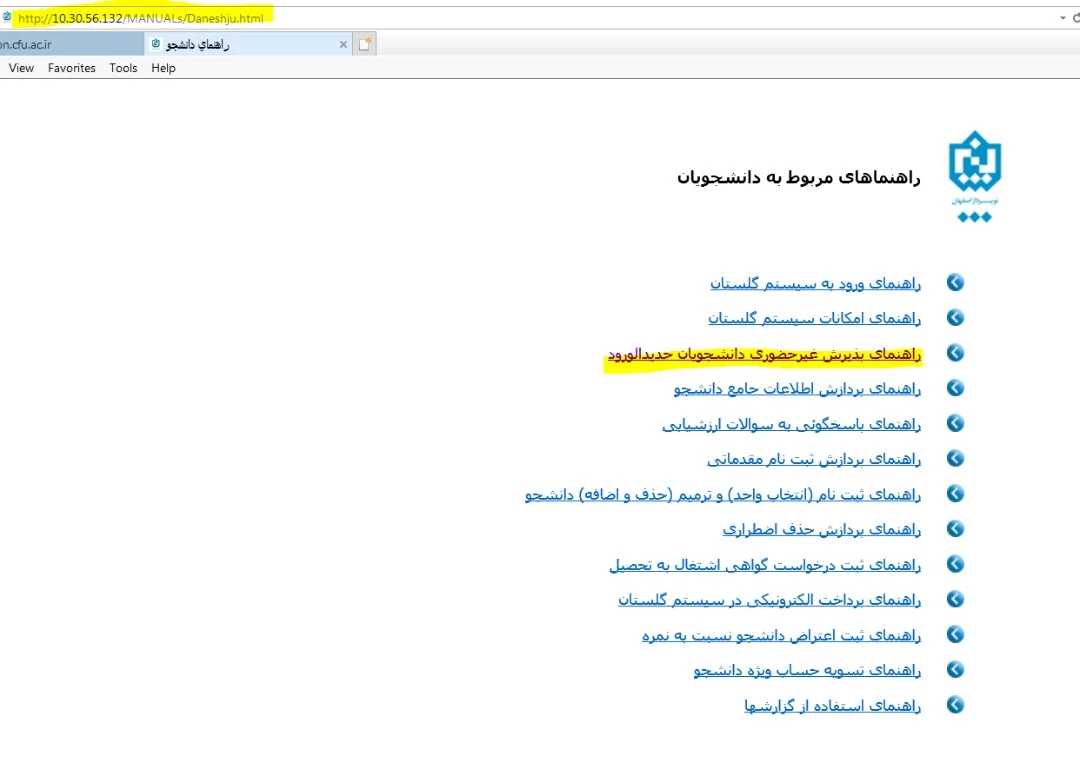Click arrow bullet beside راهنمای ورود به سیستم گلستان
1080x776 pixels.
pyautogui.click(x=955, y=283)
